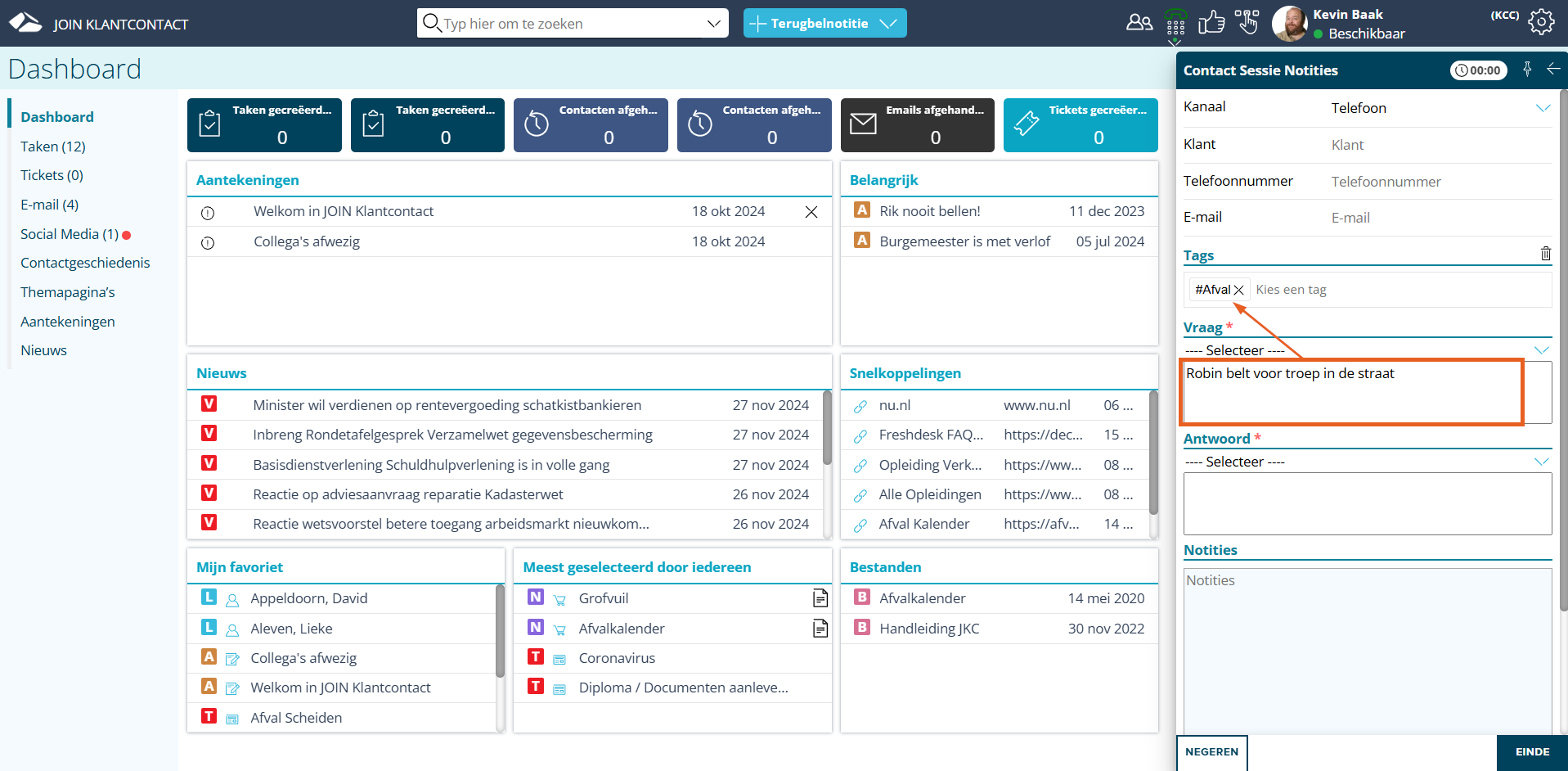Click the E-mail input field in the notes panel
1568x771 pixels.
[x=1441, y=218]
